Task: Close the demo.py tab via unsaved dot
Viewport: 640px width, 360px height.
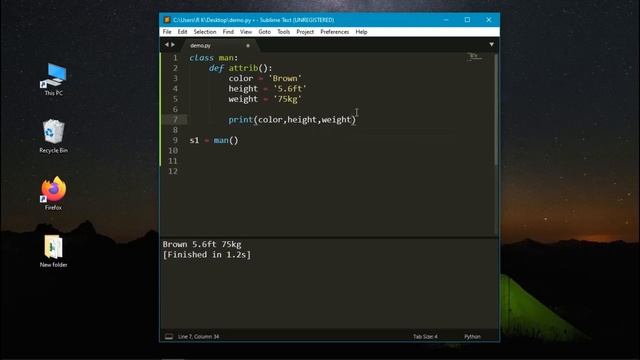Action: (x=248, y=46)
